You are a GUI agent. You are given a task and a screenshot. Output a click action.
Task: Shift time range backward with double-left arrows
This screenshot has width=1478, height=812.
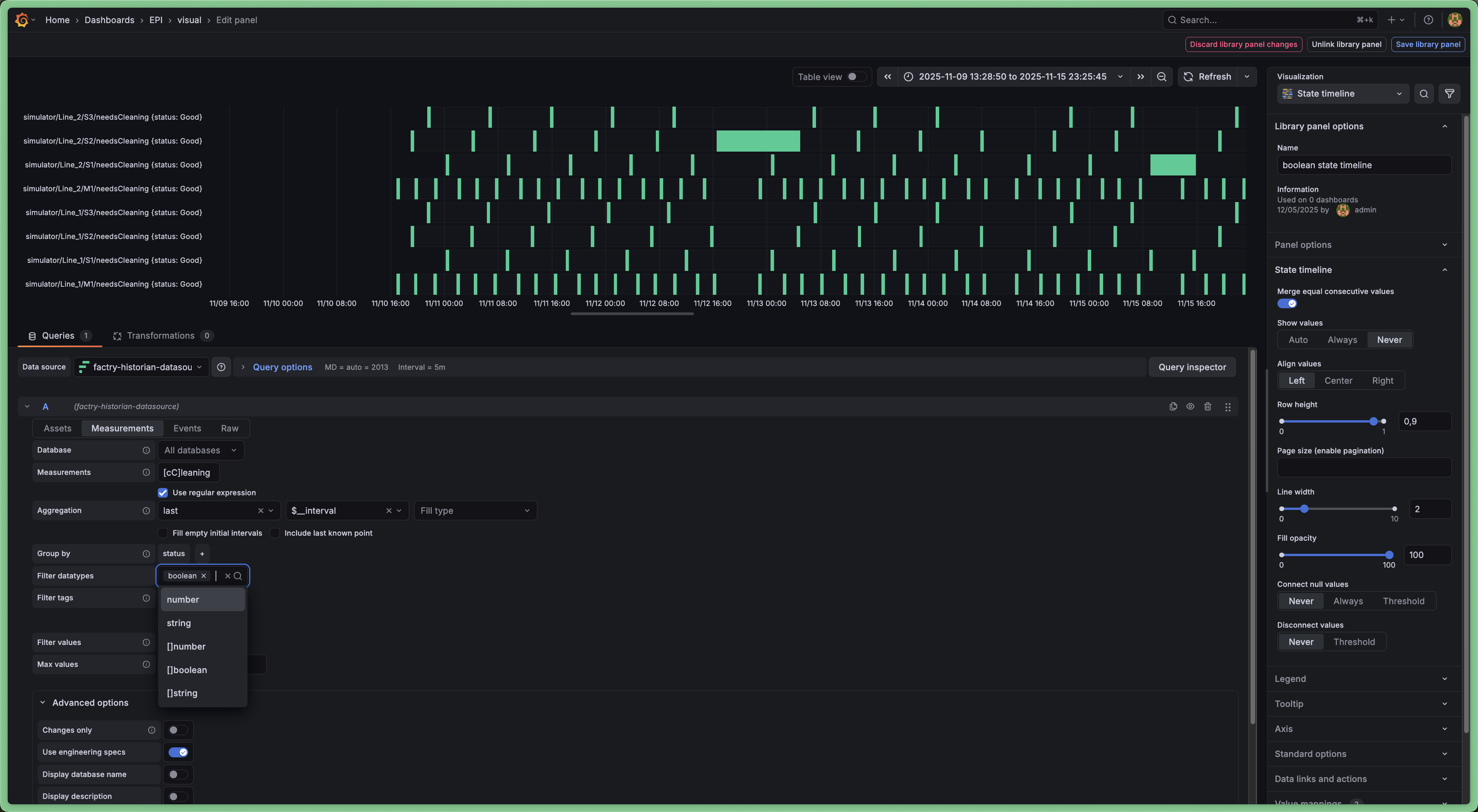888,77
